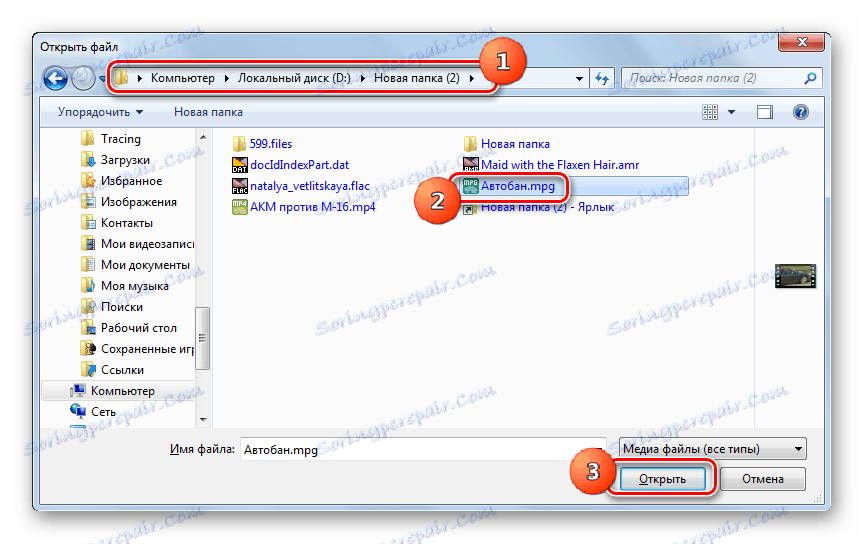This screenshot has height=544, width=864.
Task: Click the sidebar scrollbar up arrow
Action: click(x=203, y=137)
